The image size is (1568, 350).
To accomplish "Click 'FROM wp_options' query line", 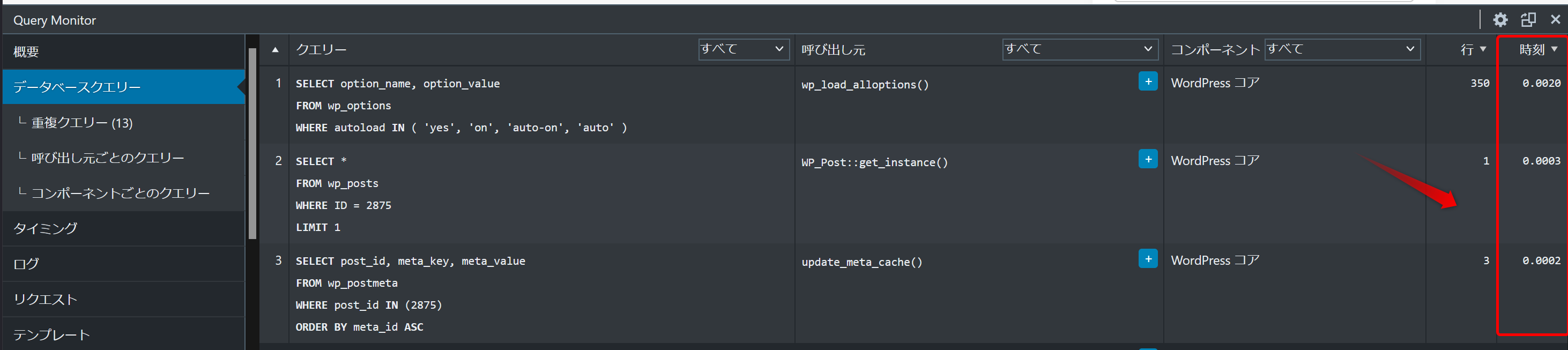I will pos(343,106).
